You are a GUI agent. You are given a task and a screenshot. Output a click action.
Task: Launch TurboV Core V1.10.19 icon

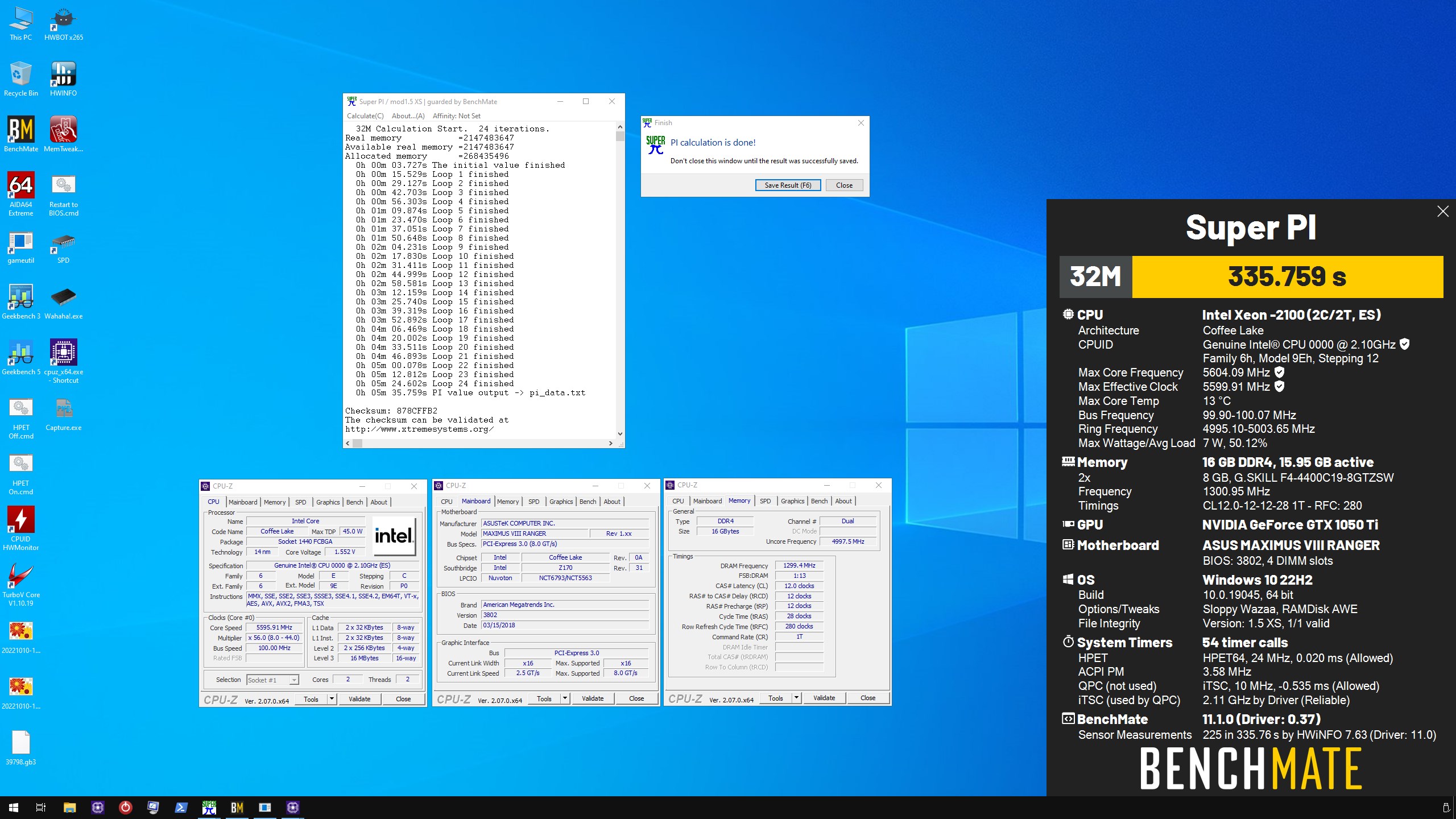(20, 585)
